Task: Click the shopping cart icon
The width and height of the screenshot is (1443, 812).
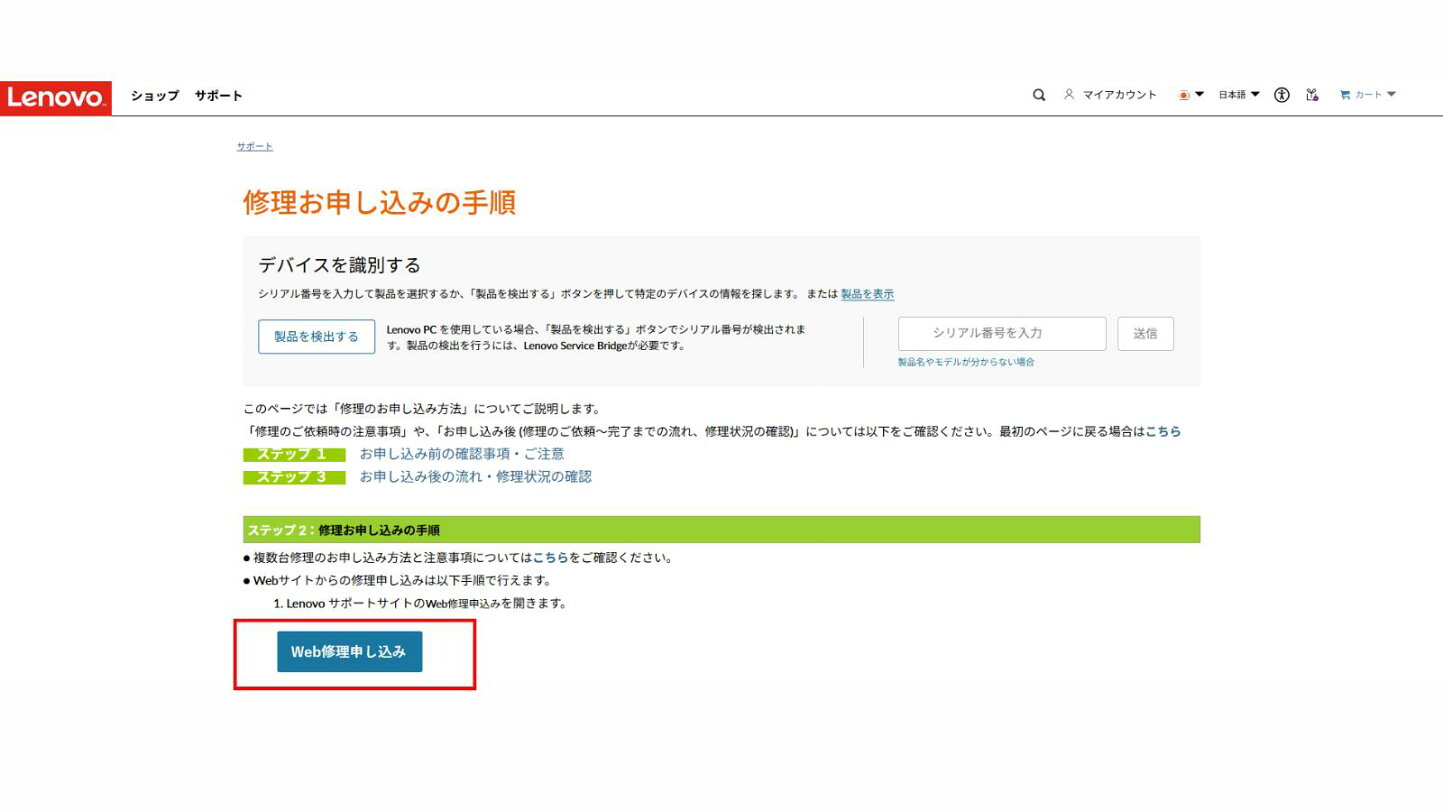Action: pos(1345,95)
